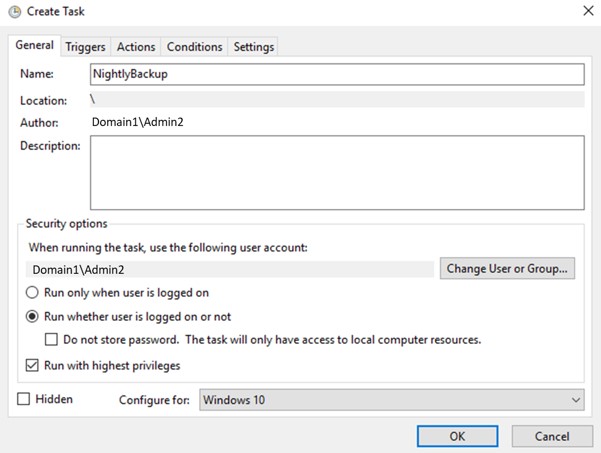Switch to the Settings tab

[254, 47]
